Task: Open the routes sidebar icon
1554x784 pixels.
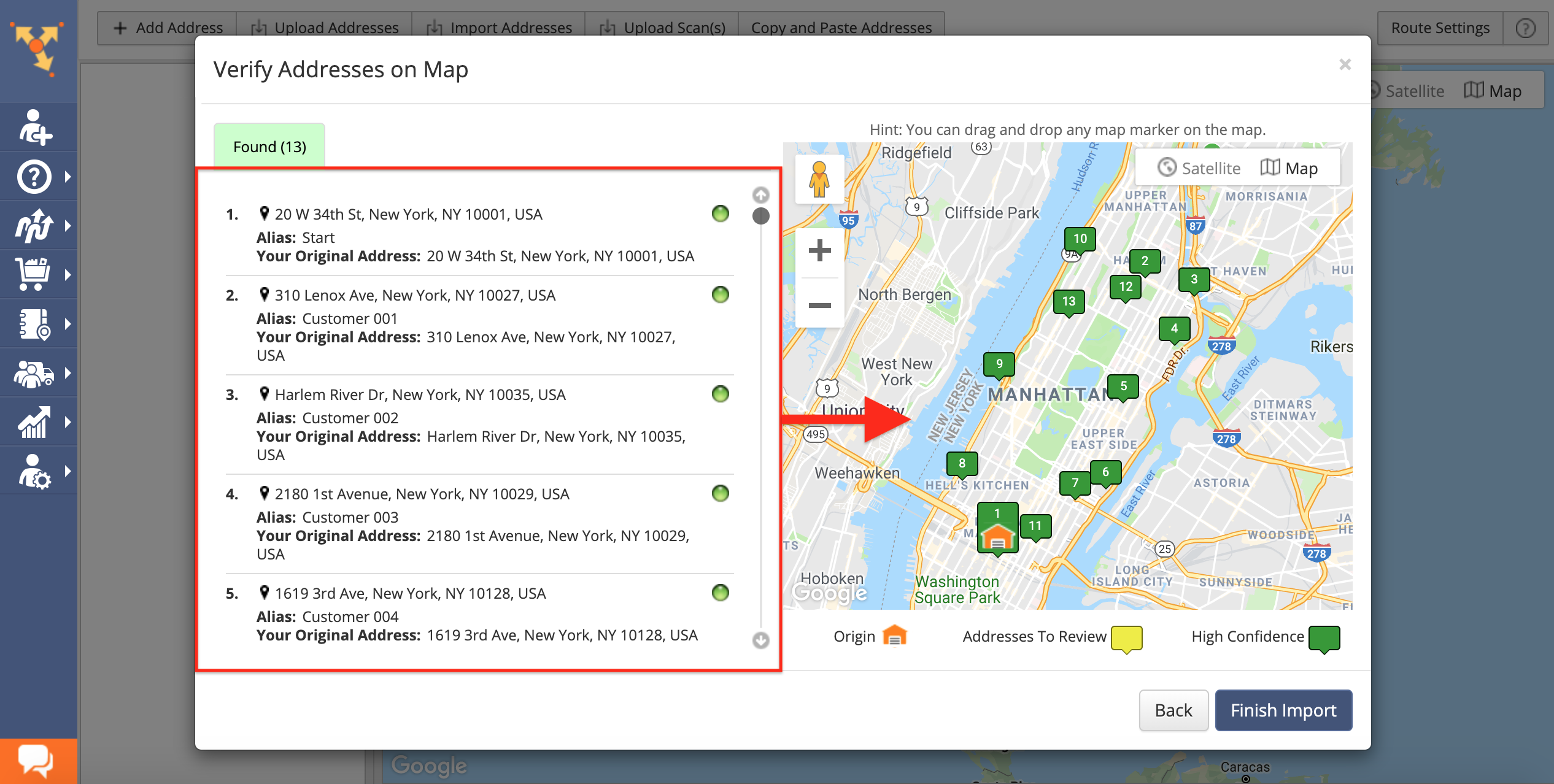Action: (x=34, y=226)
